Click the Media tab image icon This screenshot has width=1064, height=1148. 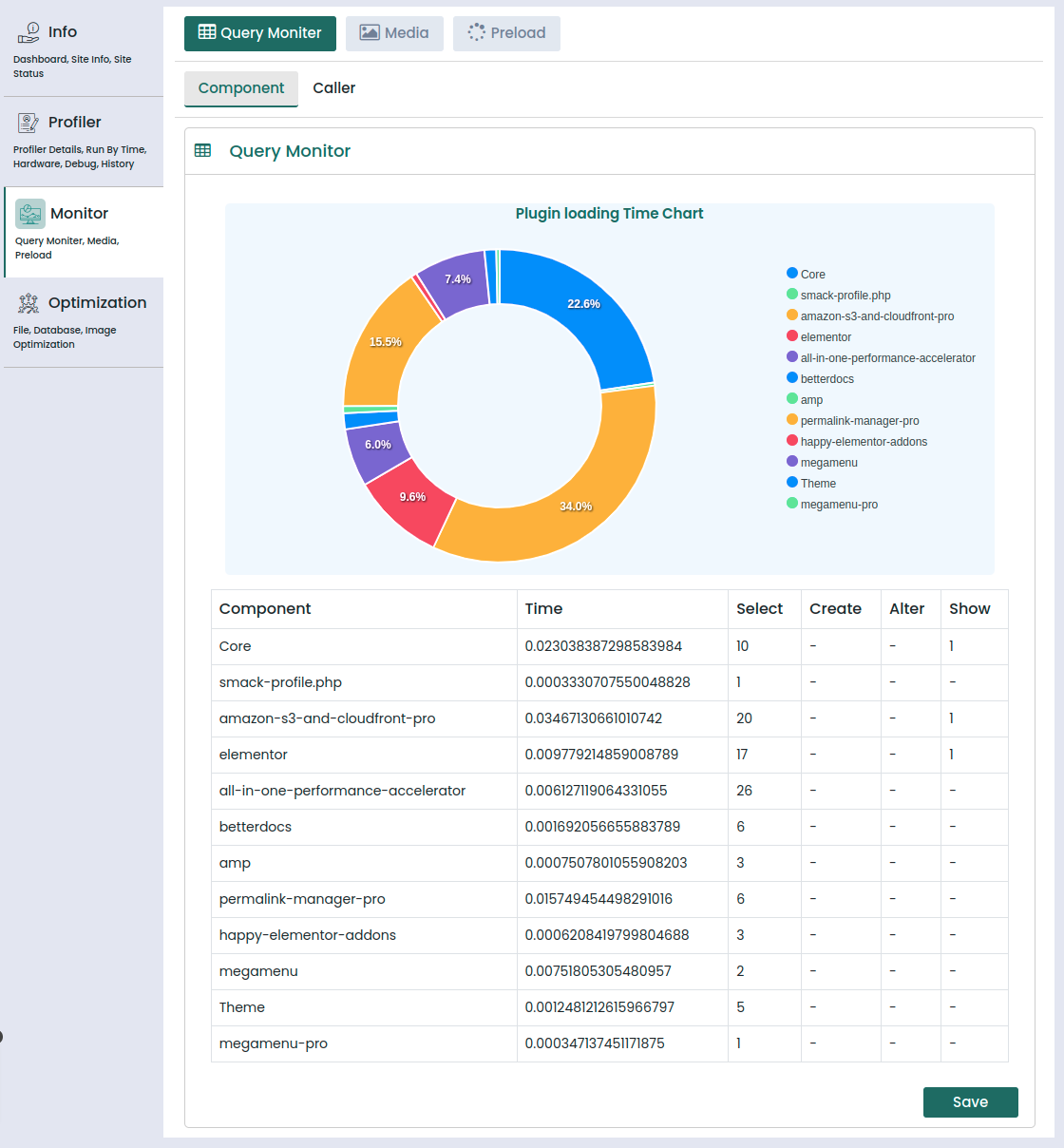(x=370, y=32)
